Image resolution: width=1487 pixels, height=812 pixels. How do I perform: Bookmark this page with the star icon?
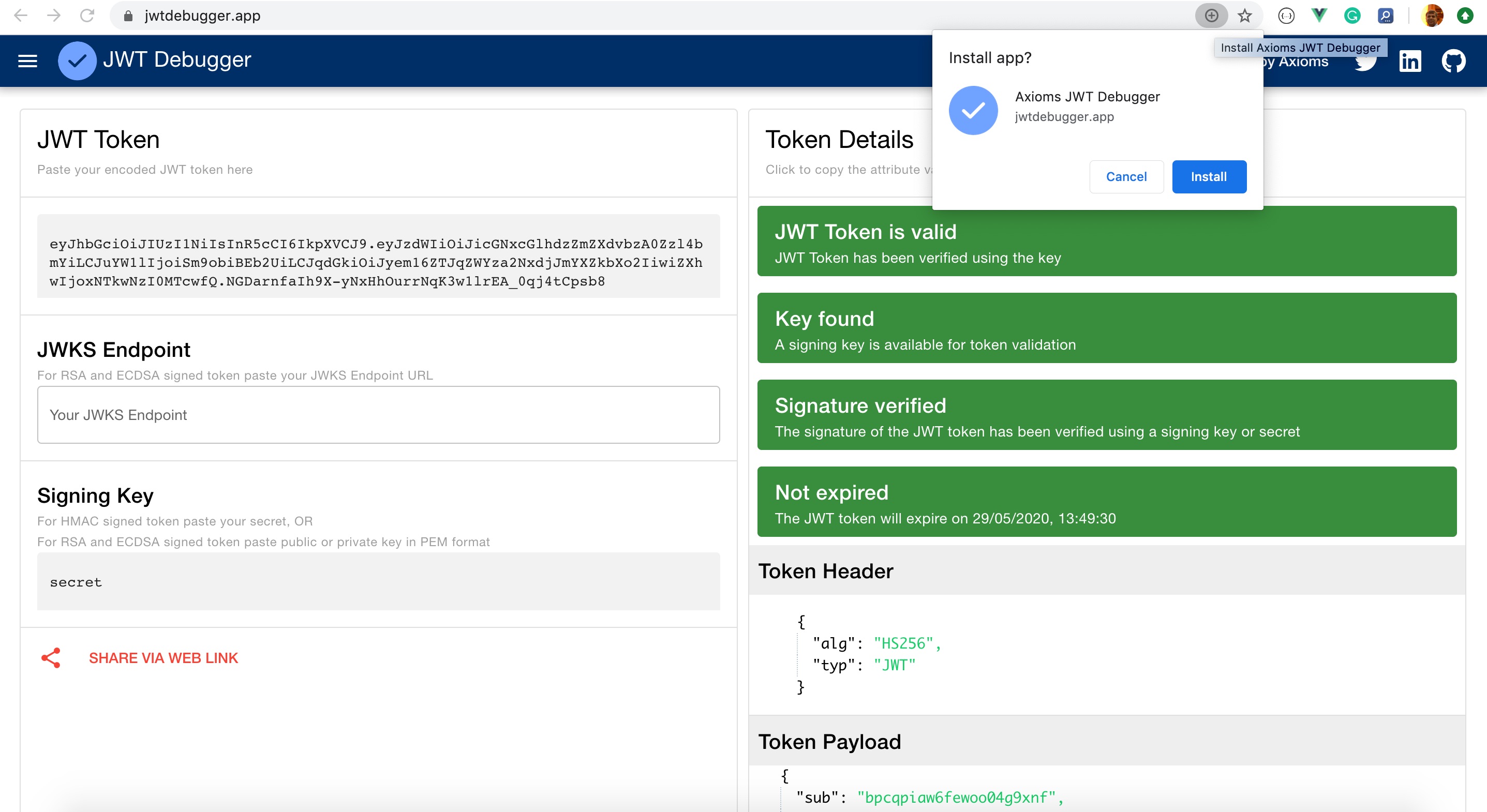pos(1244,16)
